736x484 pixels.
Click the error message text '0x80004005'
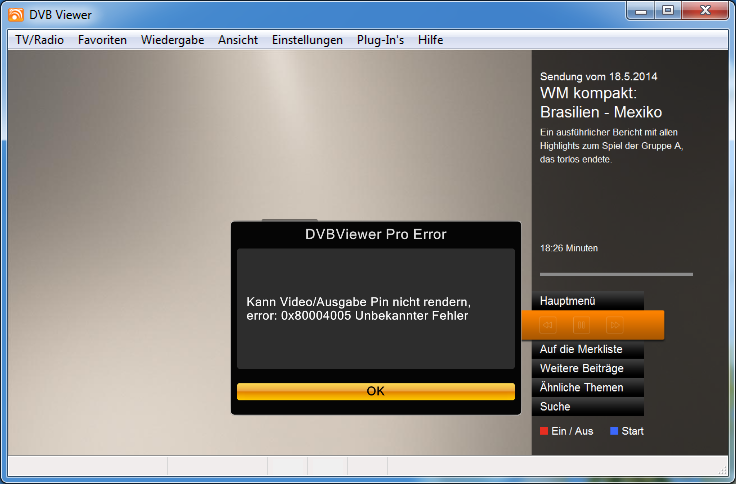click(x=316, y=315)
